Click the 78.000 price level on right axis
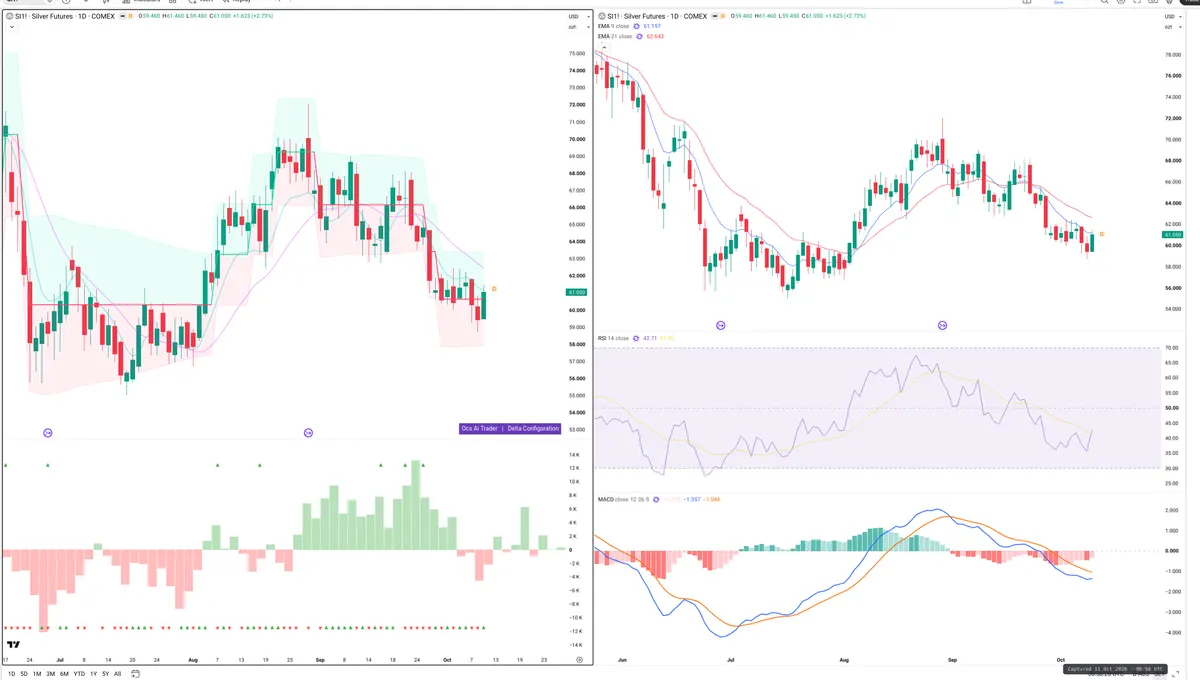 (x=1174, y=54)
